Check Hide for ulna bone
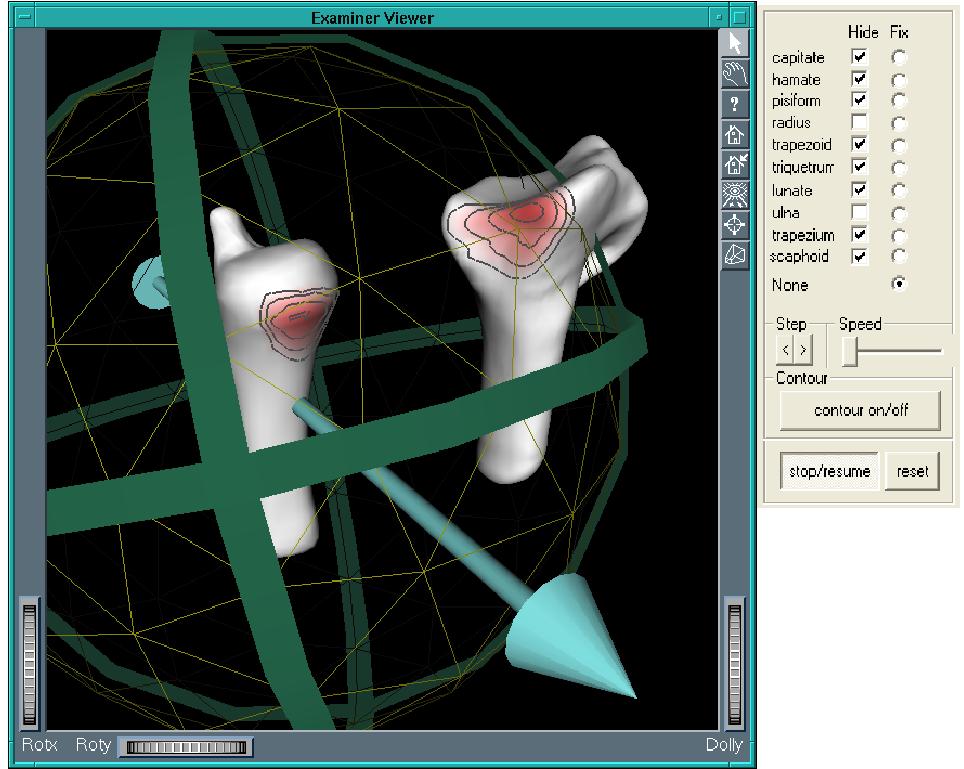 click(x=859, y=212)
